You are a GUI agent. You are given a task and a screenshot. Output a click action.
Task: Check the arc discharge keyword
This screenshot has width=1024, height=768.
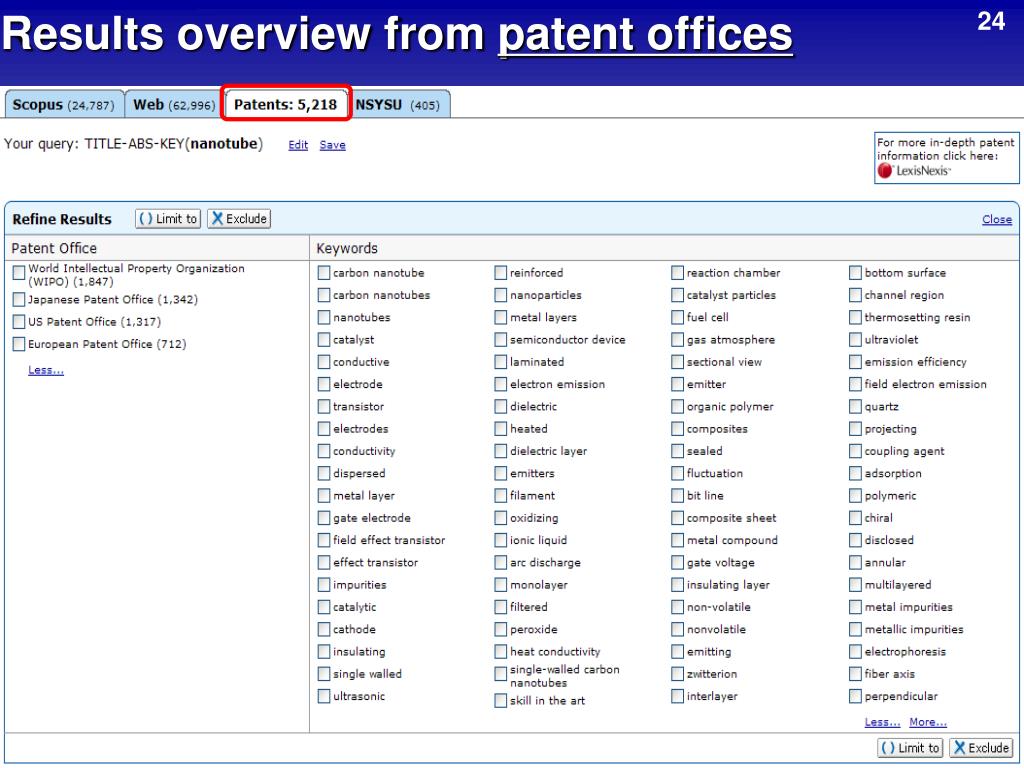click(x=501, y=562)
